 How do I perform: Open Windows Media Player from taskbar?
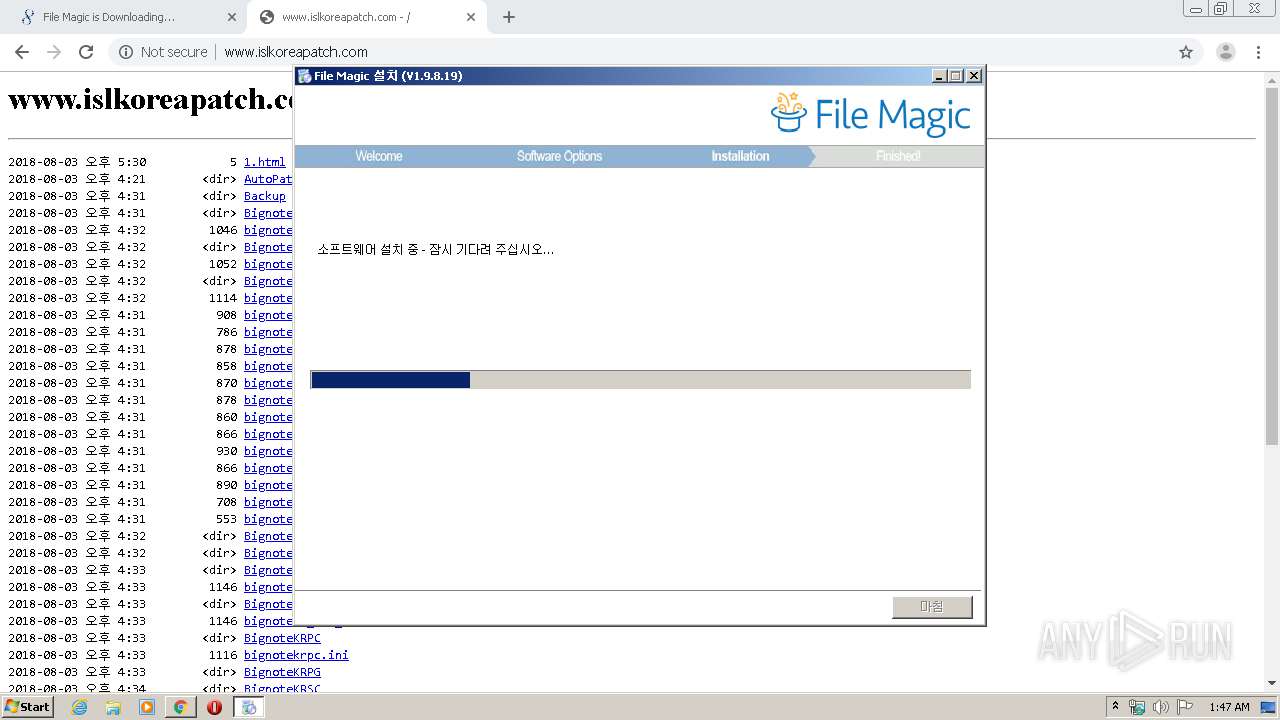point(147,707)
